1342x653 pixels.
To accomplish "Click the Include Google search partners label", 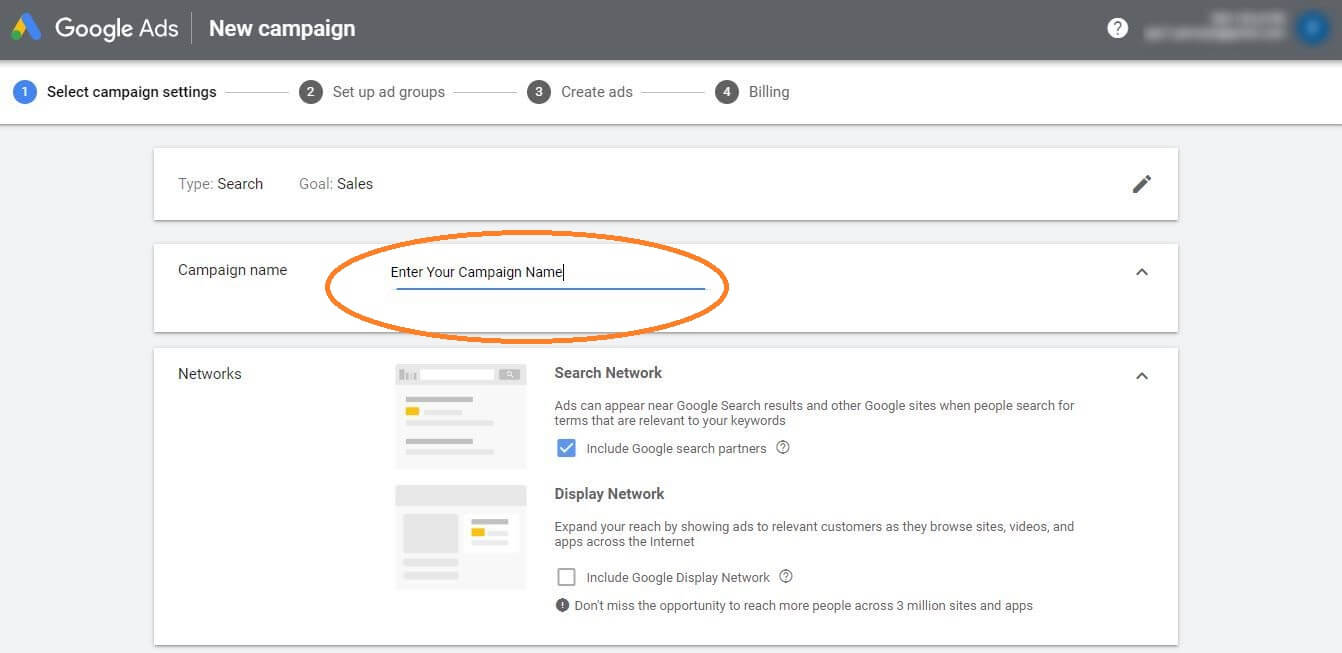I will [x=677, y=449].
